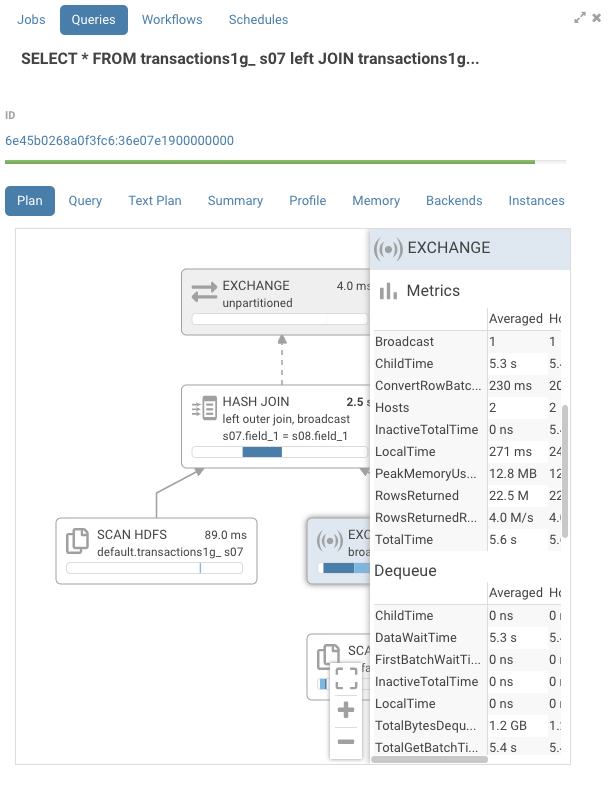Open the Workflows section
Viewport: 612px width, 807px height.
point(172,20)
